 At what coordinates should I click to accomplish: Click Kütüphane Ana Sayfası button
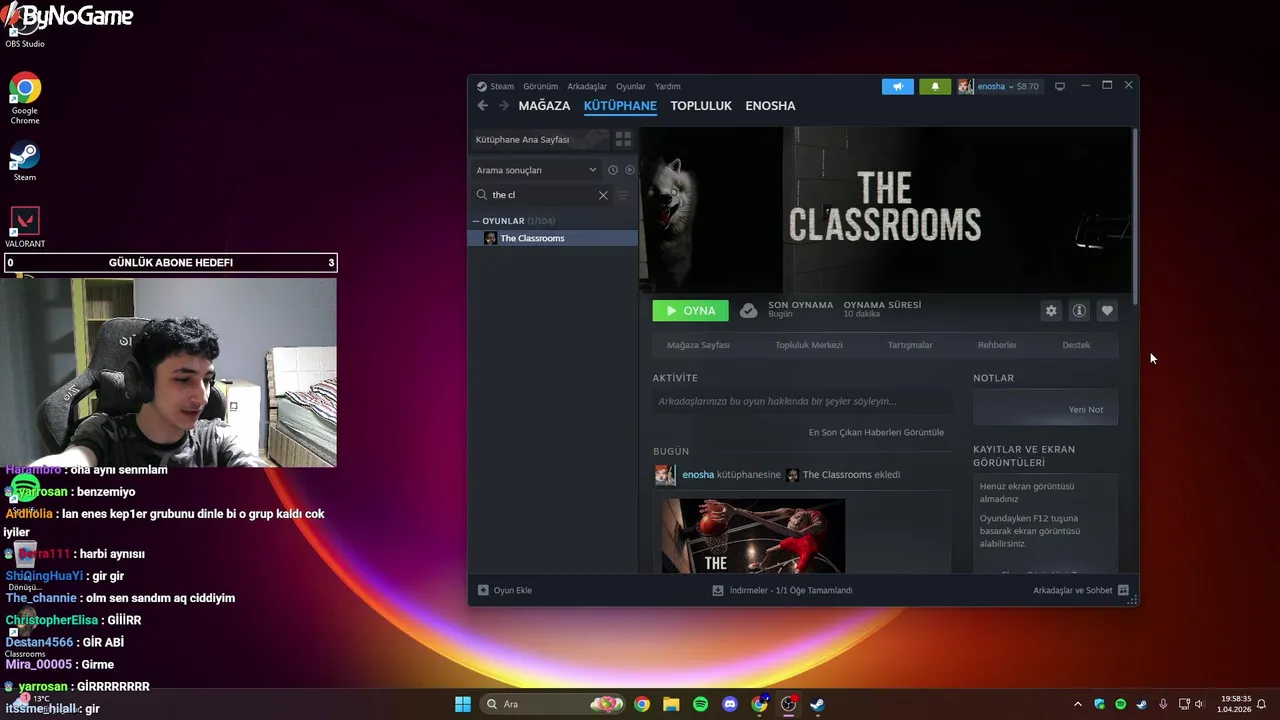click(540, 140)
